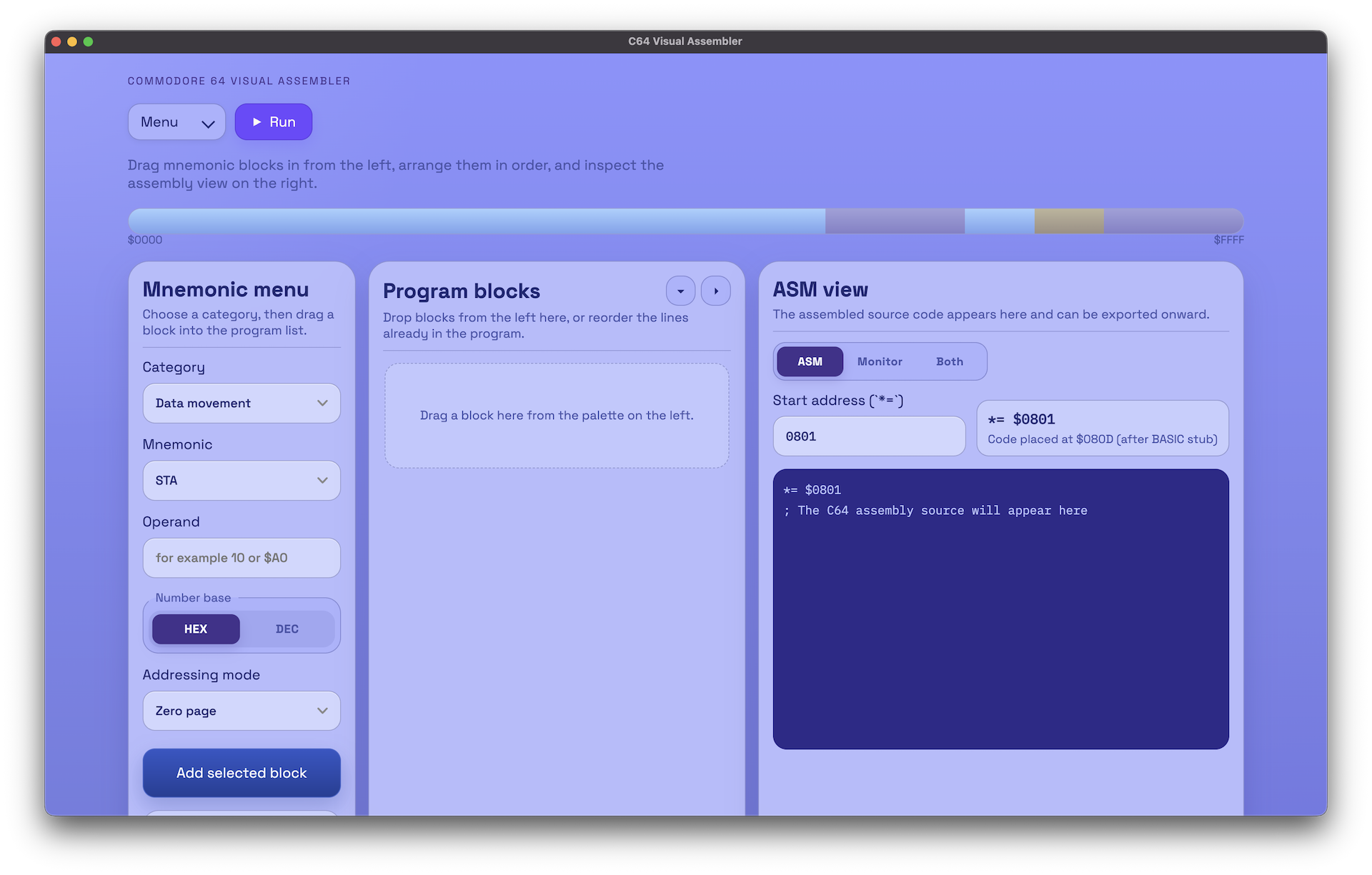This screenshot has height=875, width=1372.
Task: Click the Add selected block button
Action: point(242,773)
